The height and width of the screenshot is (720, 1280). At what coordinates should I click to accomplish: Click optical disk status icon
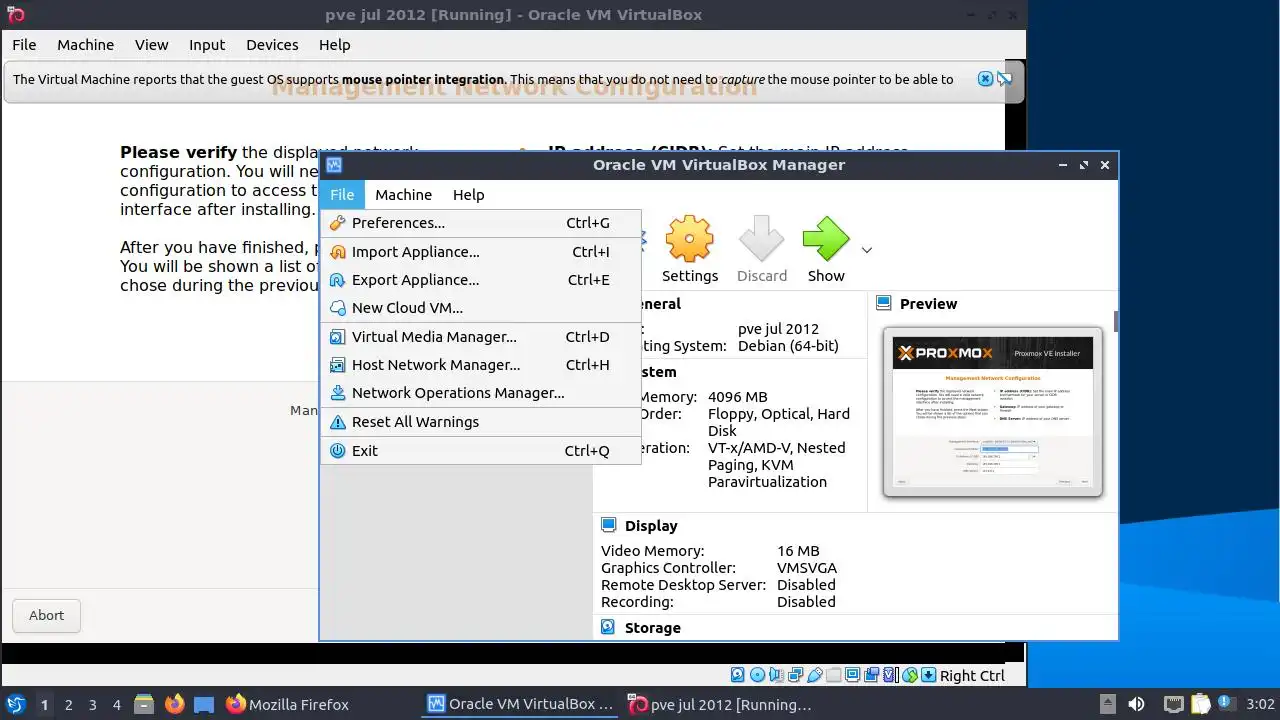pyautogui.click(x=757, y=675)
